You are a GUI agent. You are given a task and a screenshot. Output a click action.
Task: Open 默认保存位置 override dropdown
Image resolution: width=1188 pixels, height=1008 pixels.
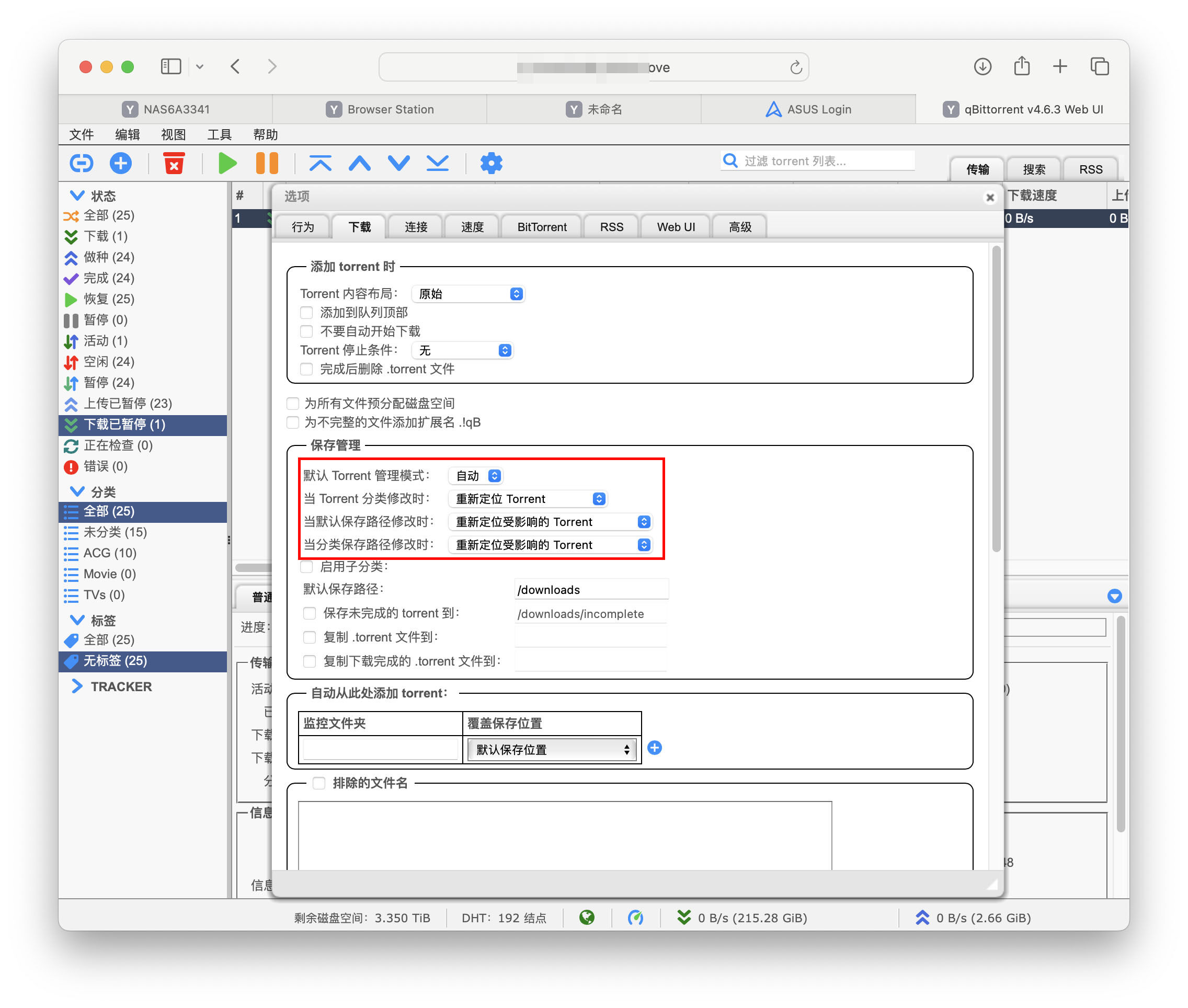pyautogui.click(x=552, y=750)
